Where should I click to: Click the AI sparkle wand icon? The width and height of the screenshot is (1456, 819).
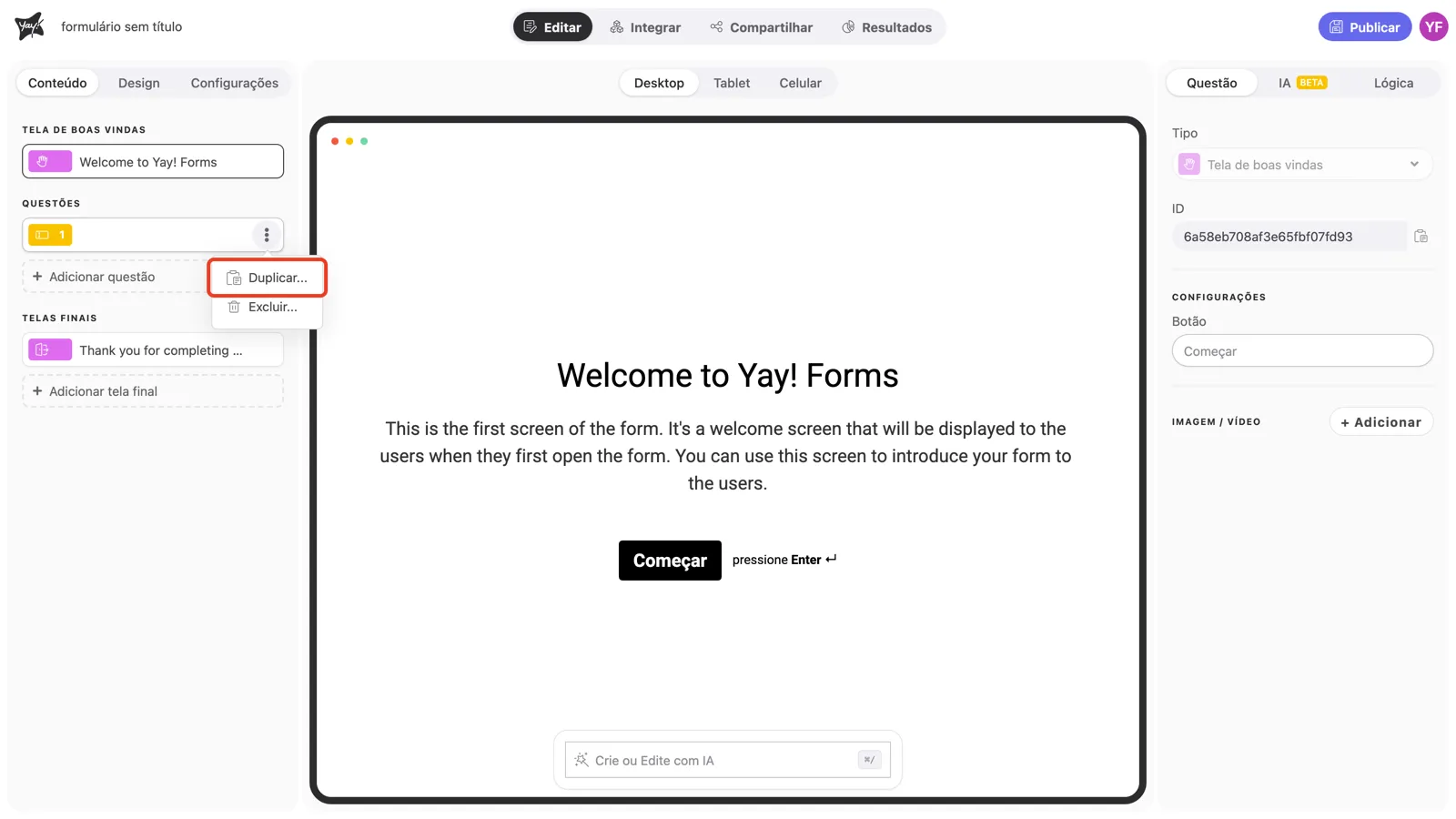pyautogui.click(x=581, y=760)
